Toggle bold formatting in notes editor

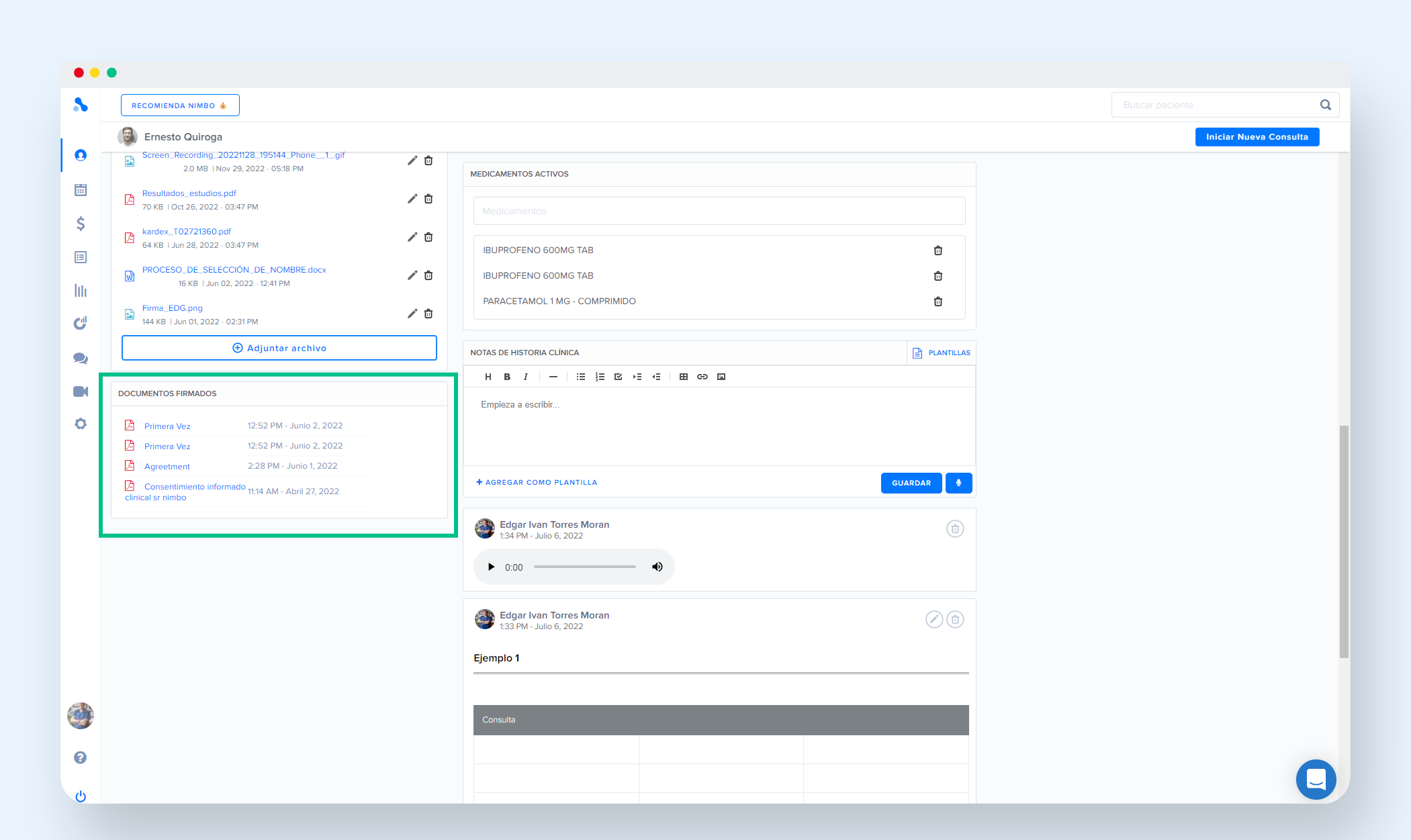(x=507, y=377)
